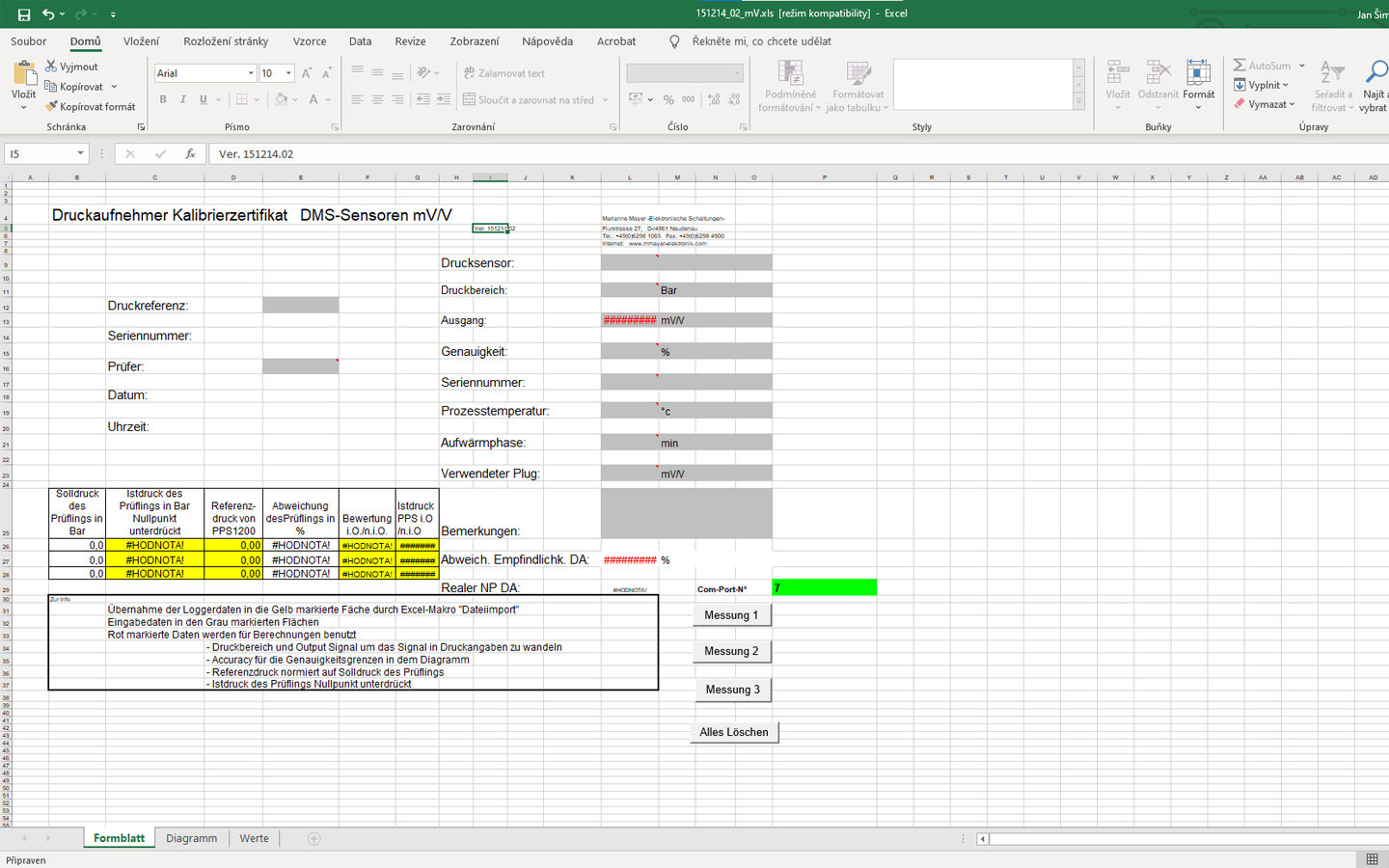1389x868 pixels.
Task: Click the formula bar showing Ver. 151214.02
Action: click(799, 153)
